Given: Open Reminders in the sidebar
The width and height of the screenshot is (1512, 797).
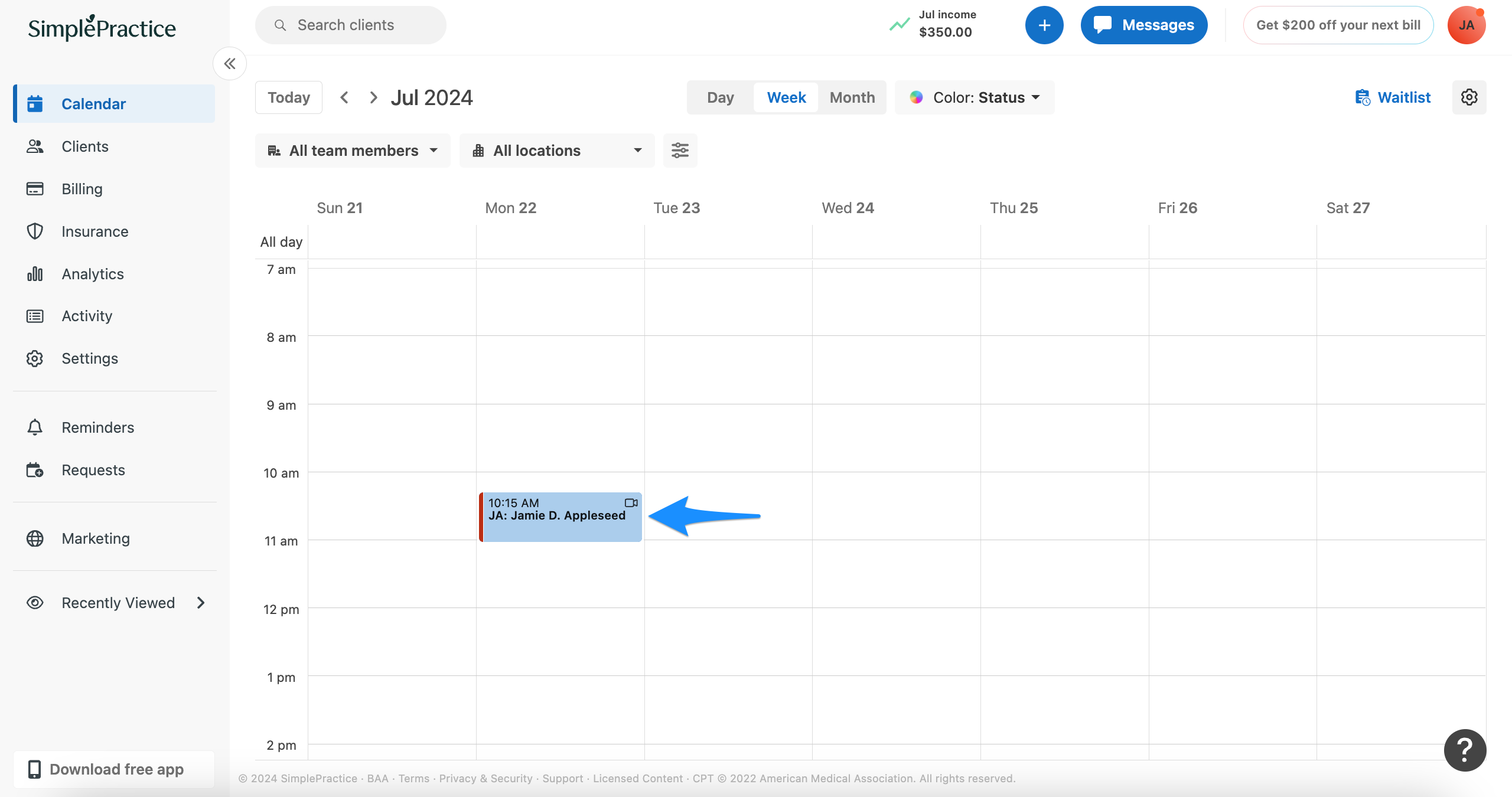Looking at the screenshot, I should (x=115, y=427).
